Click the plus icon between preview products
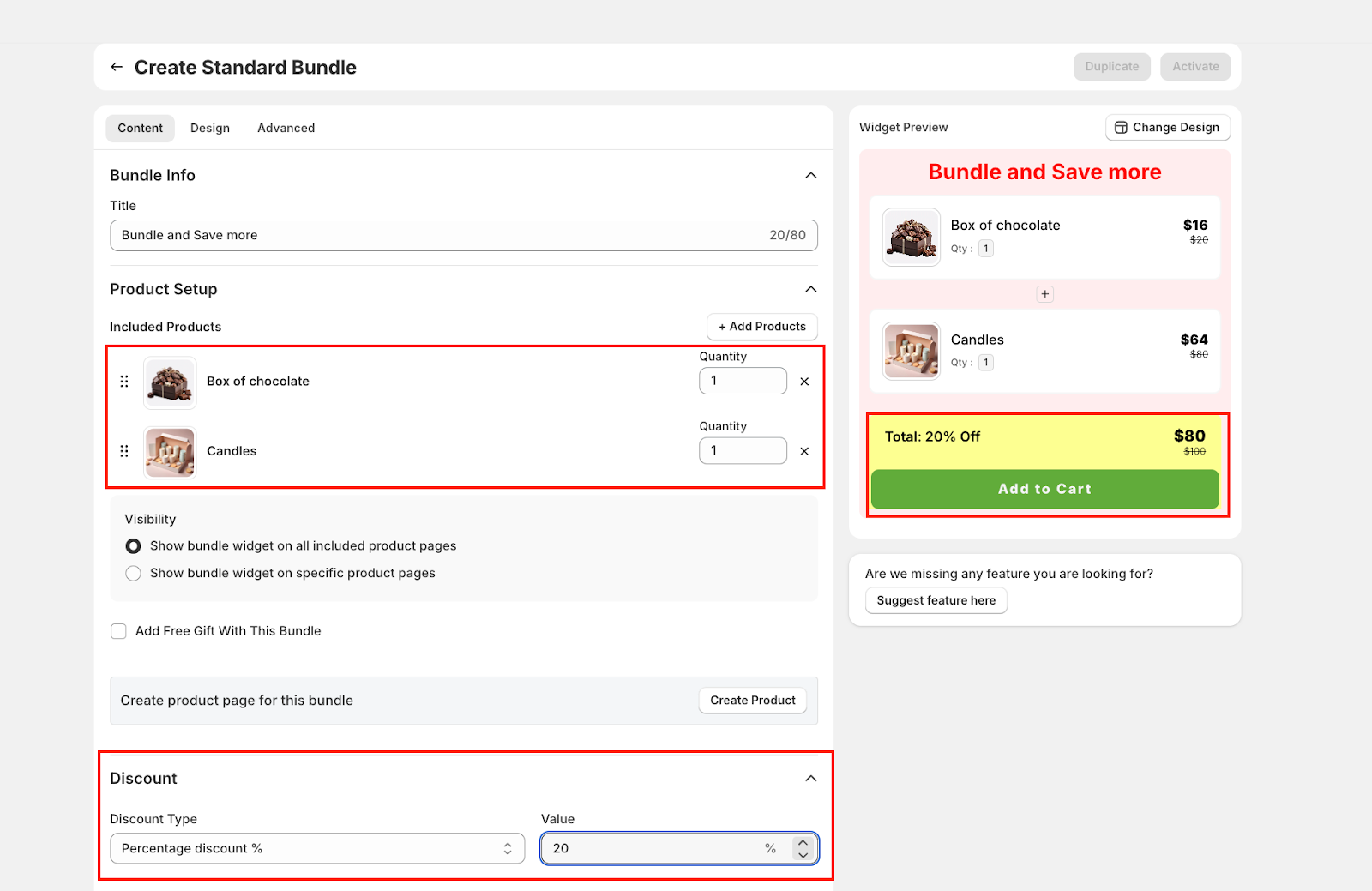Image resolution: width=1372 pixels, height=891 pixels. click(x=1044, y=294)
